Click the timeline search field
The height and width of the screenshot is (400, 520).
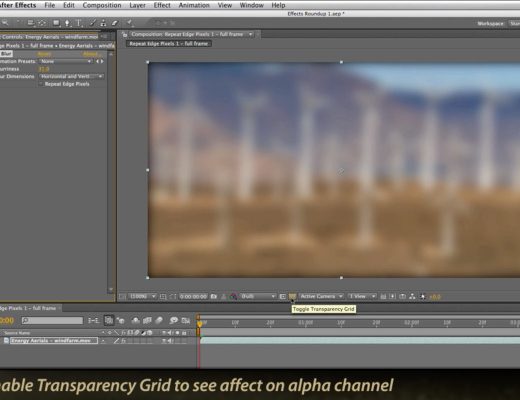pyautogui.click(x=52, y=320)
